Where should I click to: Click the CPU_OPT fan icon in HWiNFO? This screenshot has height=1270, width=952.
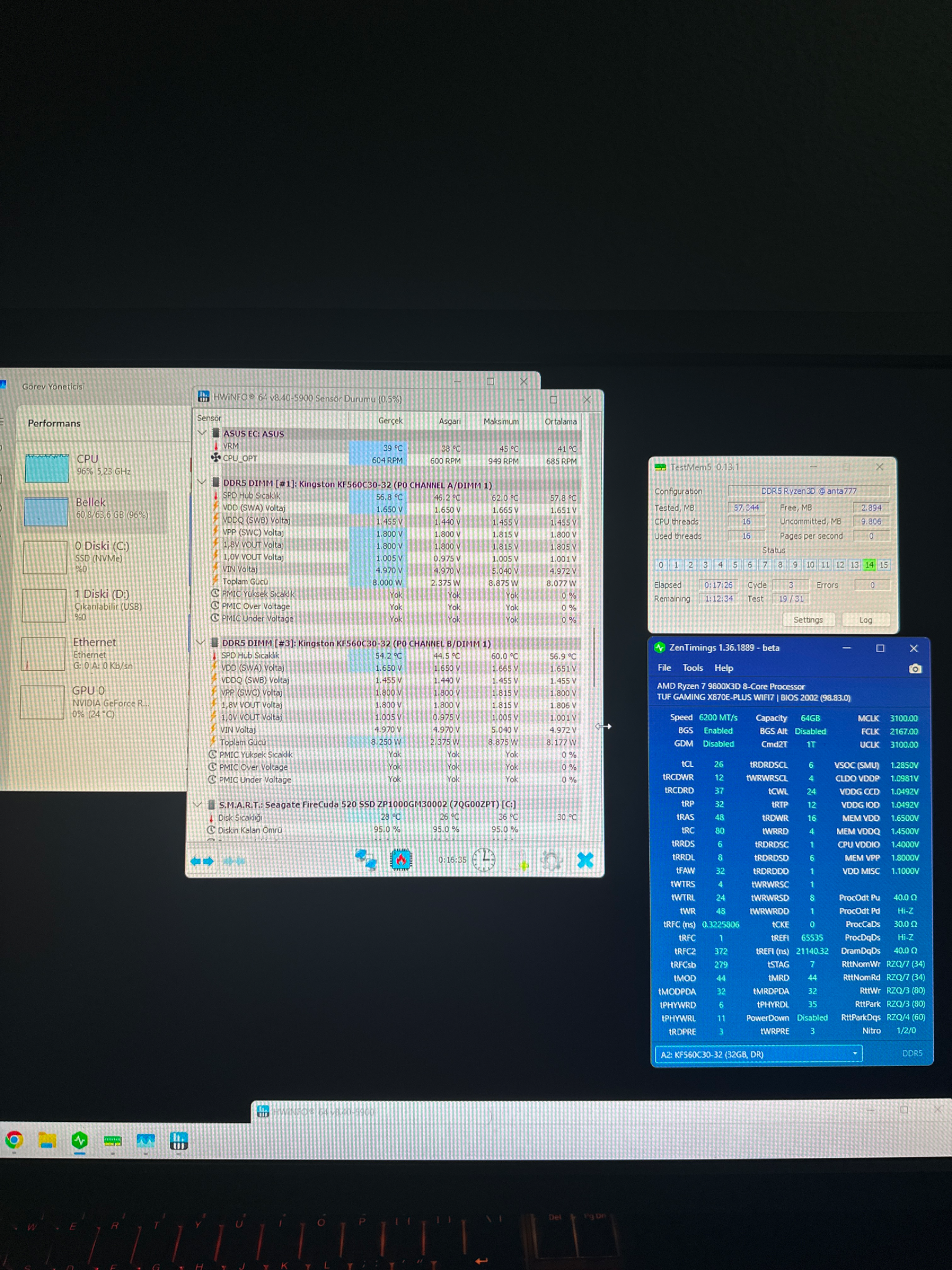click(216, 457)
